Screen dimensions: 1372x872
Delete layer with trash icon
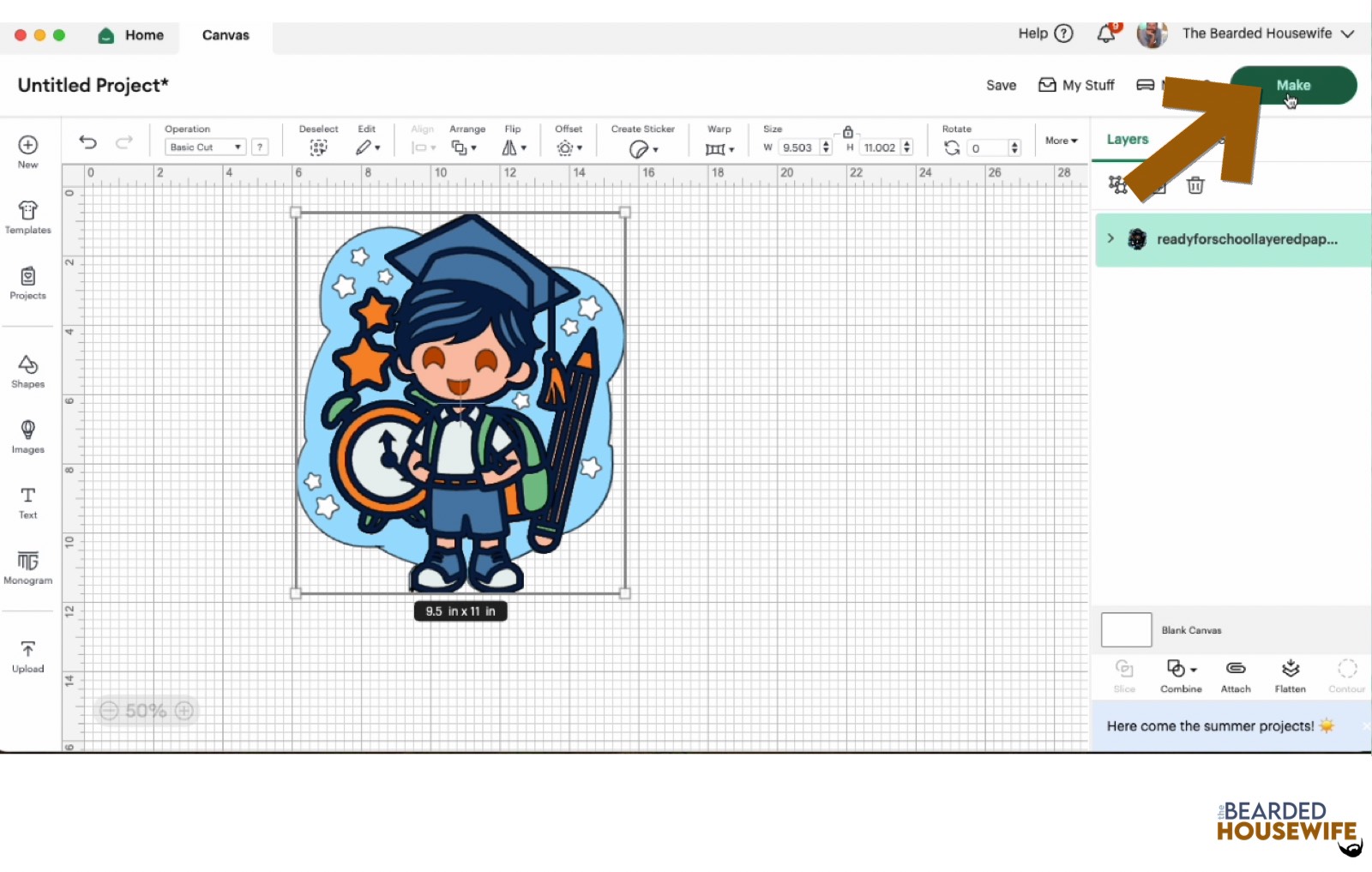point(1194,185)
